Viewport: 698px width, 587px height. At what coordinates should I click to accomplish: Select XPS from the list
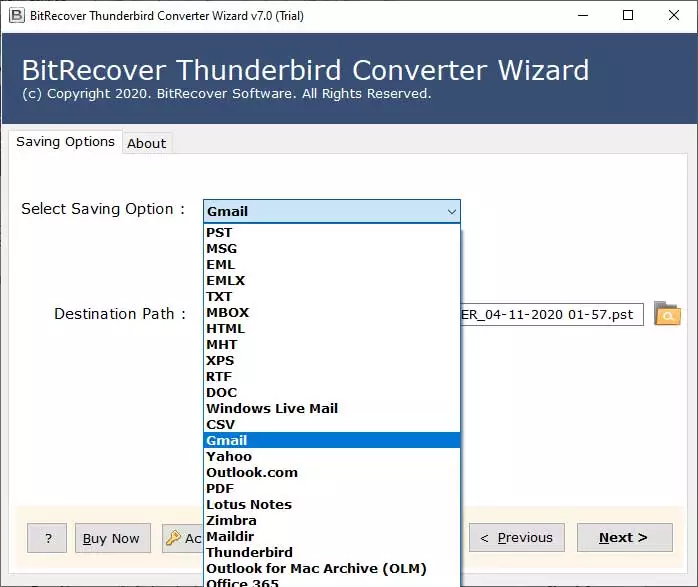[332, 360]
